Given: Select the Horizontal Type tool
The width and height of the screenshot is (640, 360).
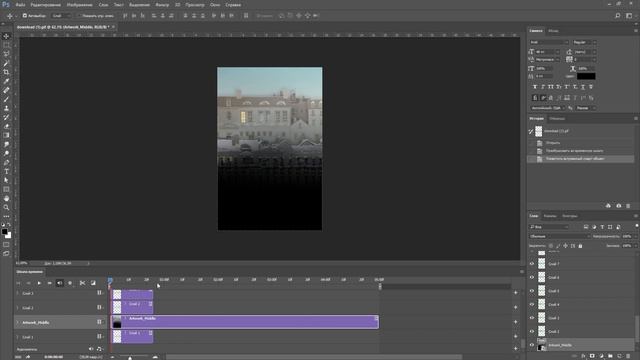Looking at the screenshot, I should [x=6, y=171].
